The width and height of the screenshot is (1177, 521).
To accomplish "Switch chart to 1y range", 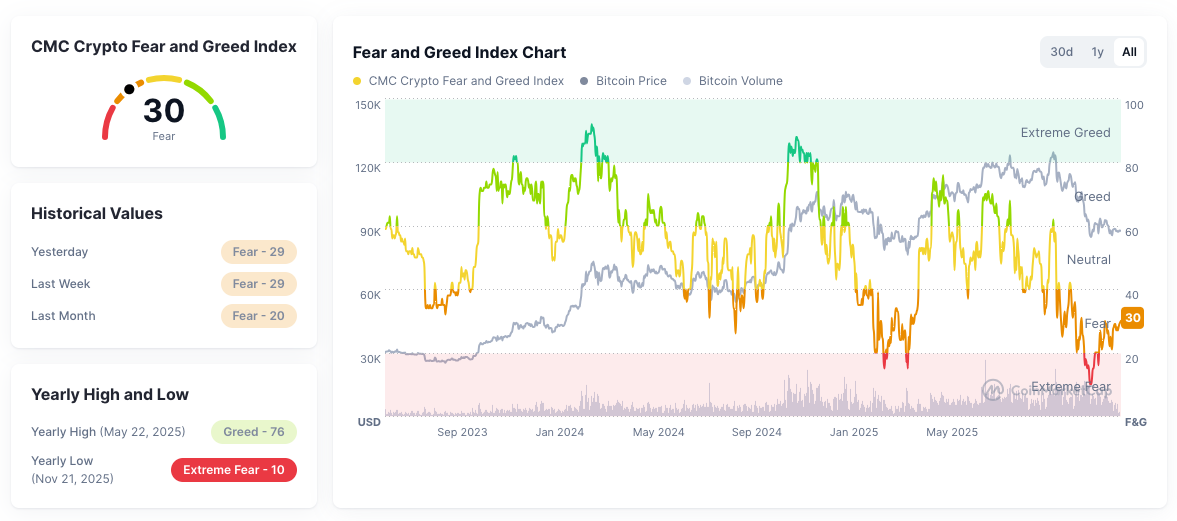I will tap(1097, 52).
